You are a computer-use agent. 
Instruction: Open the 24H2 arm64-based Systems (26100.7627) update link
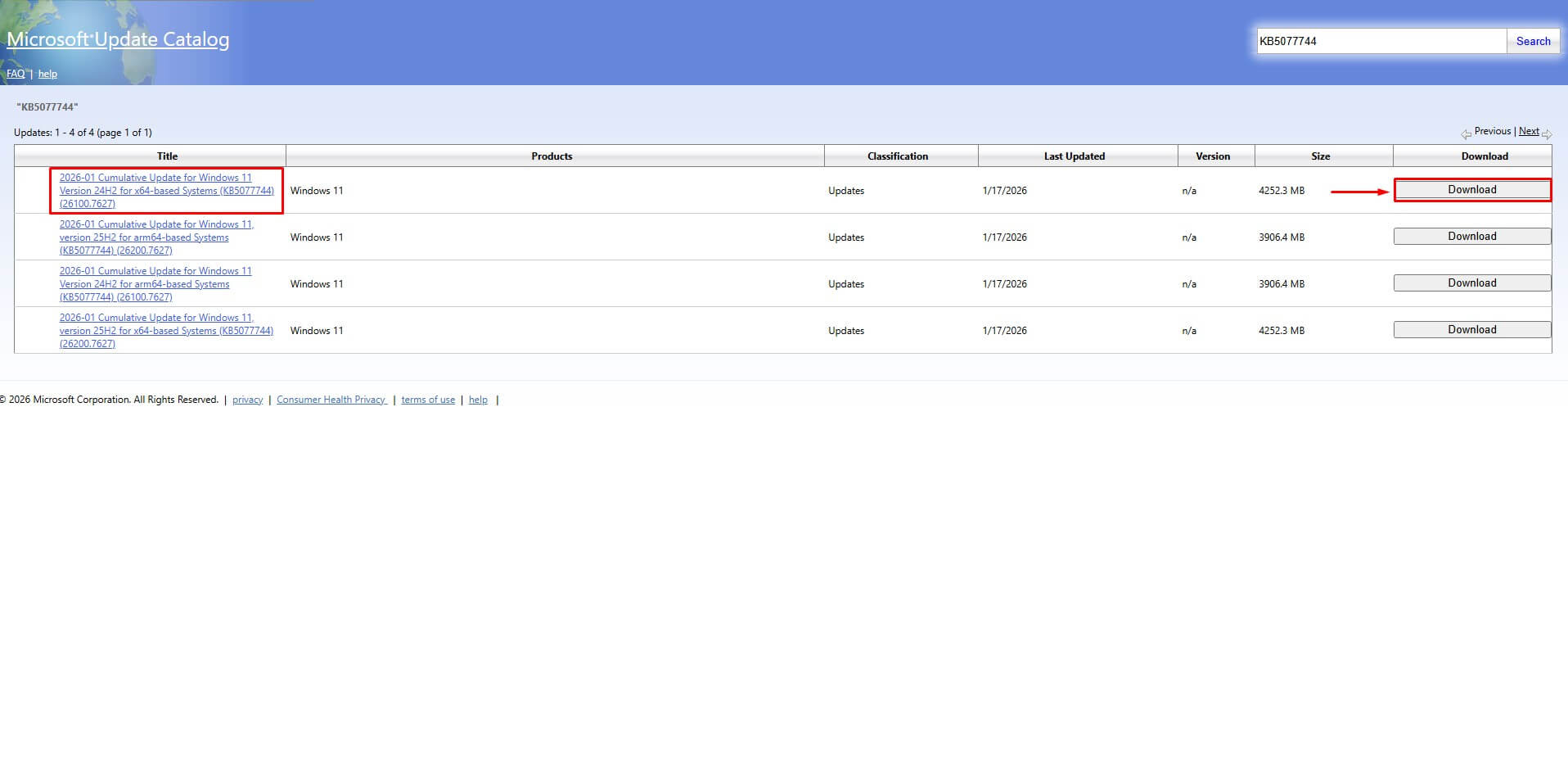tap(155, 283)
